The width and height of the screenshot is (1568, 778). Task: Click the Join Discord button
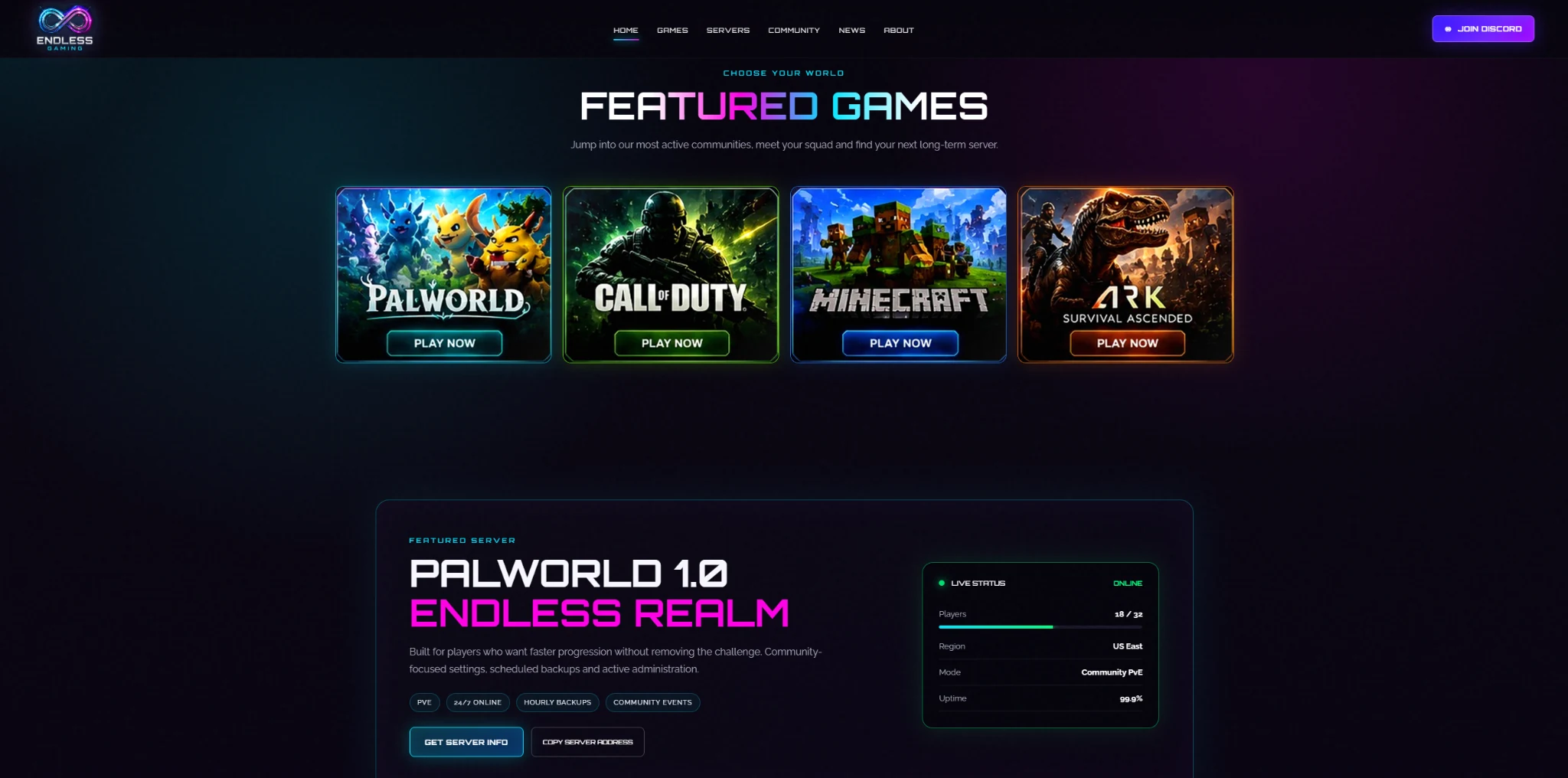[x=1483, y=29]
